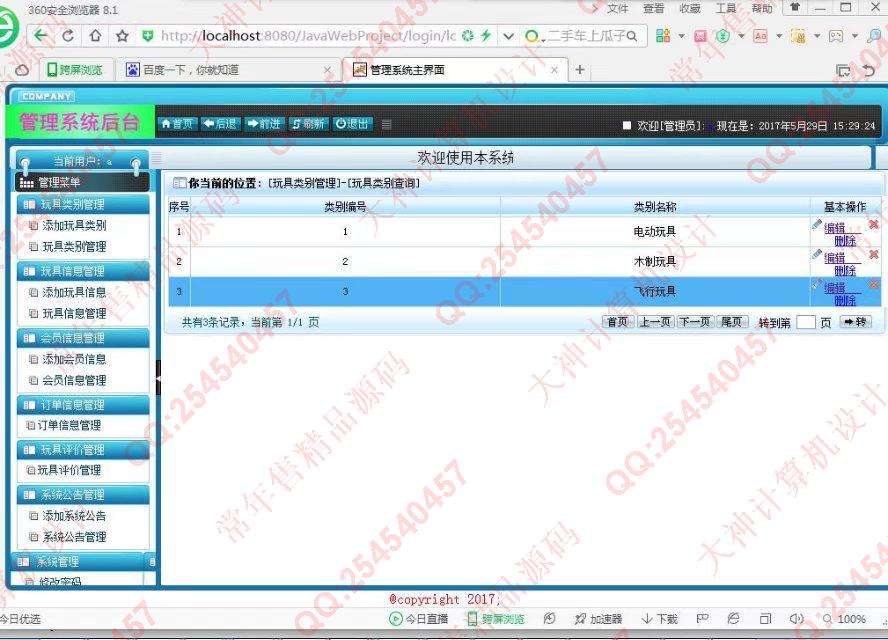Click 刷新 button in admin toolbar
The height and width of the screenshot is (640, 888).
pos(308,124)
